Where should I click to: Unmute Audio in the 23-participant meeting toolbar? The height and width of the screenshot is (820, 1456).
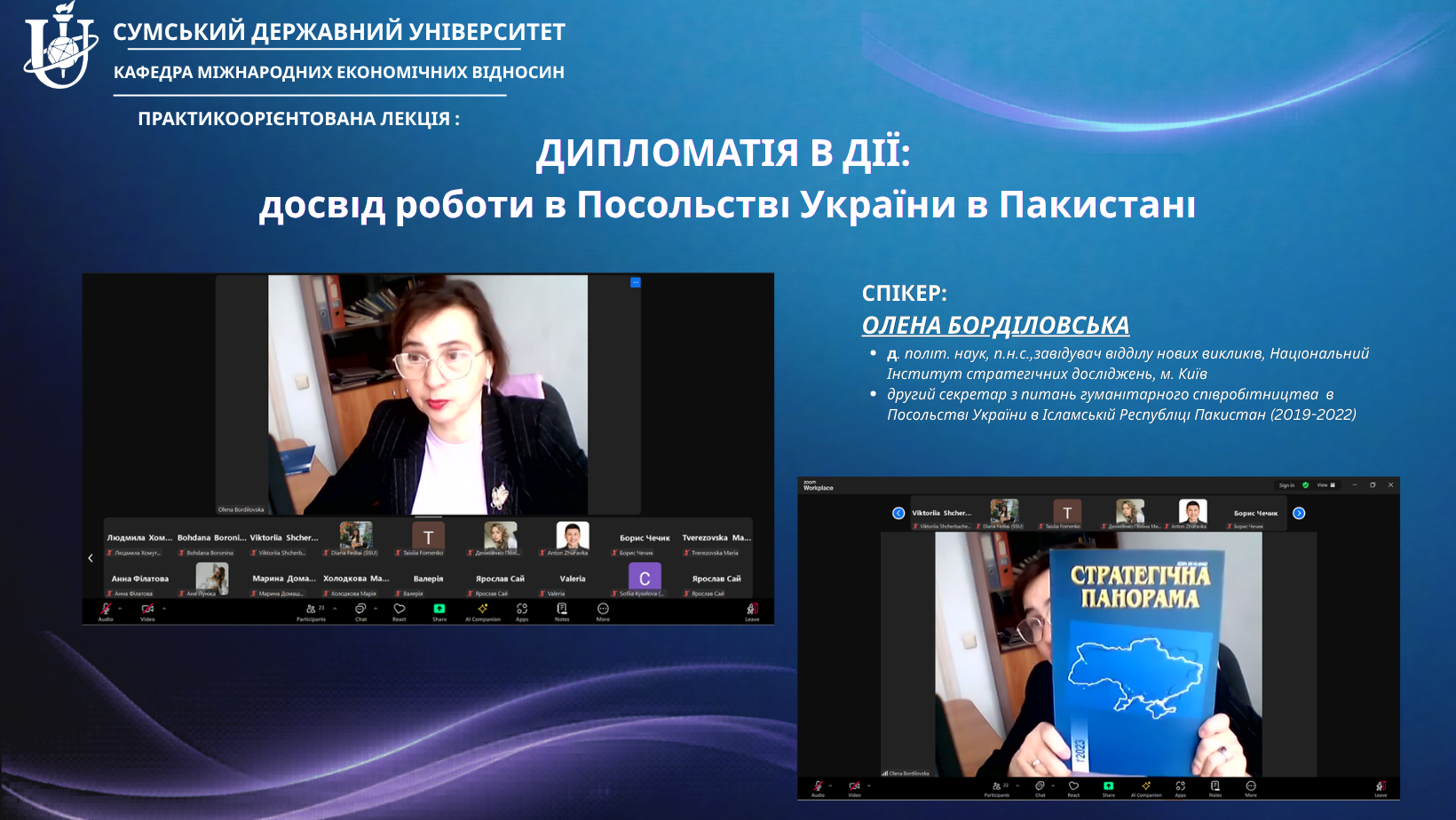click(106, 609)
